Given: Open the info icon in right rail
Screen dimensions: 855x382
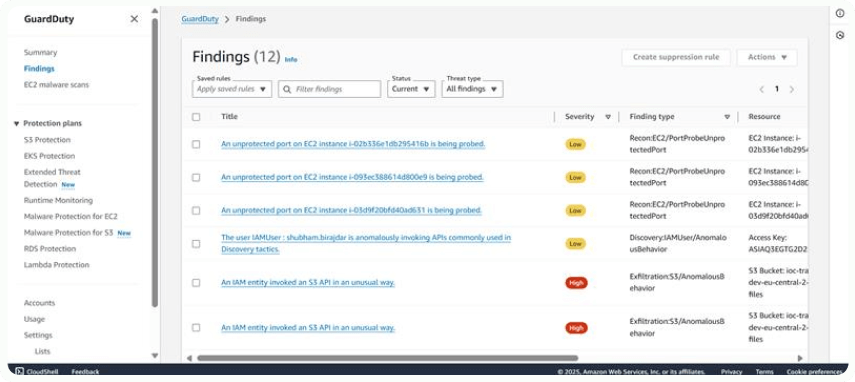Looking at the screenshot, I should click(x=840, y=14).
